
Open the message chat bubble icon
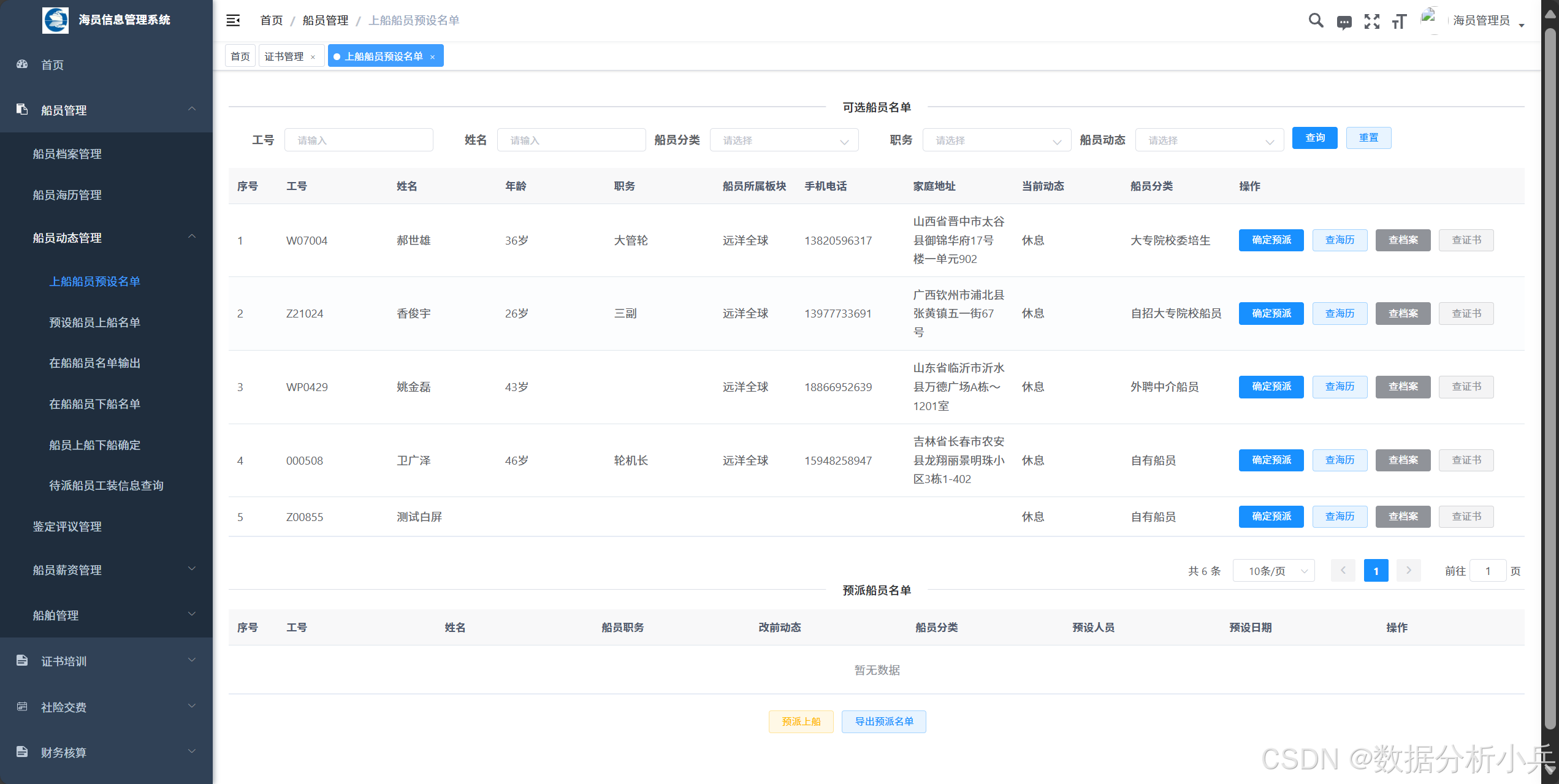coord(1344,23)
